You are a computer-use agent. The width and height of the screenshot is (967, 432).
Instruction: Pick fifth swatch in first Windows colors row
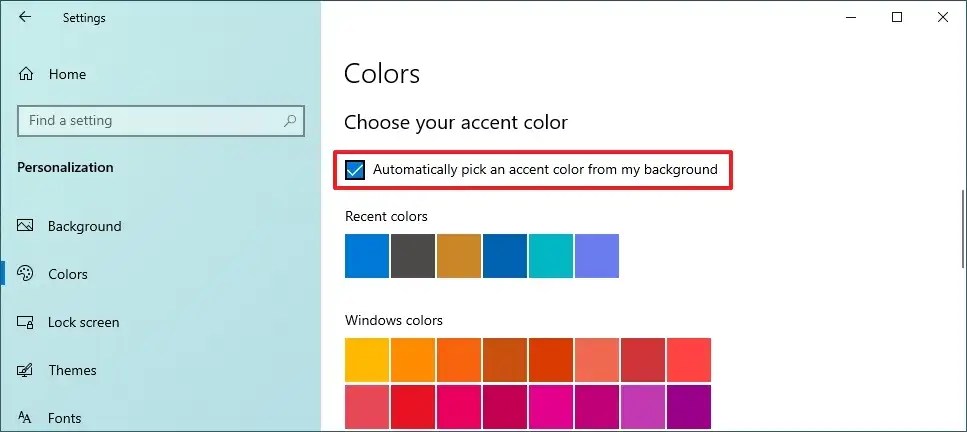tap(551, 360)
